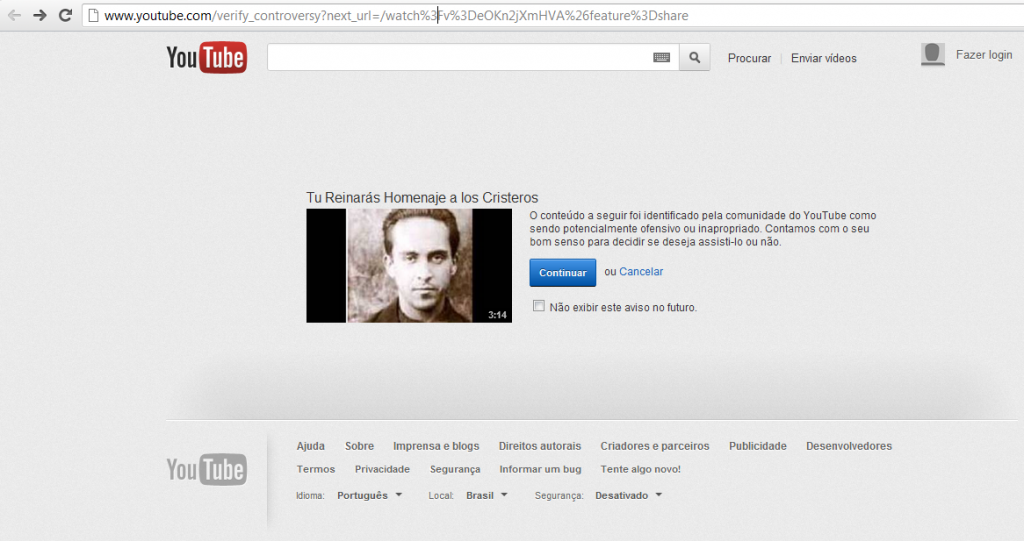Click the magnifying glass search button
The image size is (1024, 541).
tap(694, 57)
